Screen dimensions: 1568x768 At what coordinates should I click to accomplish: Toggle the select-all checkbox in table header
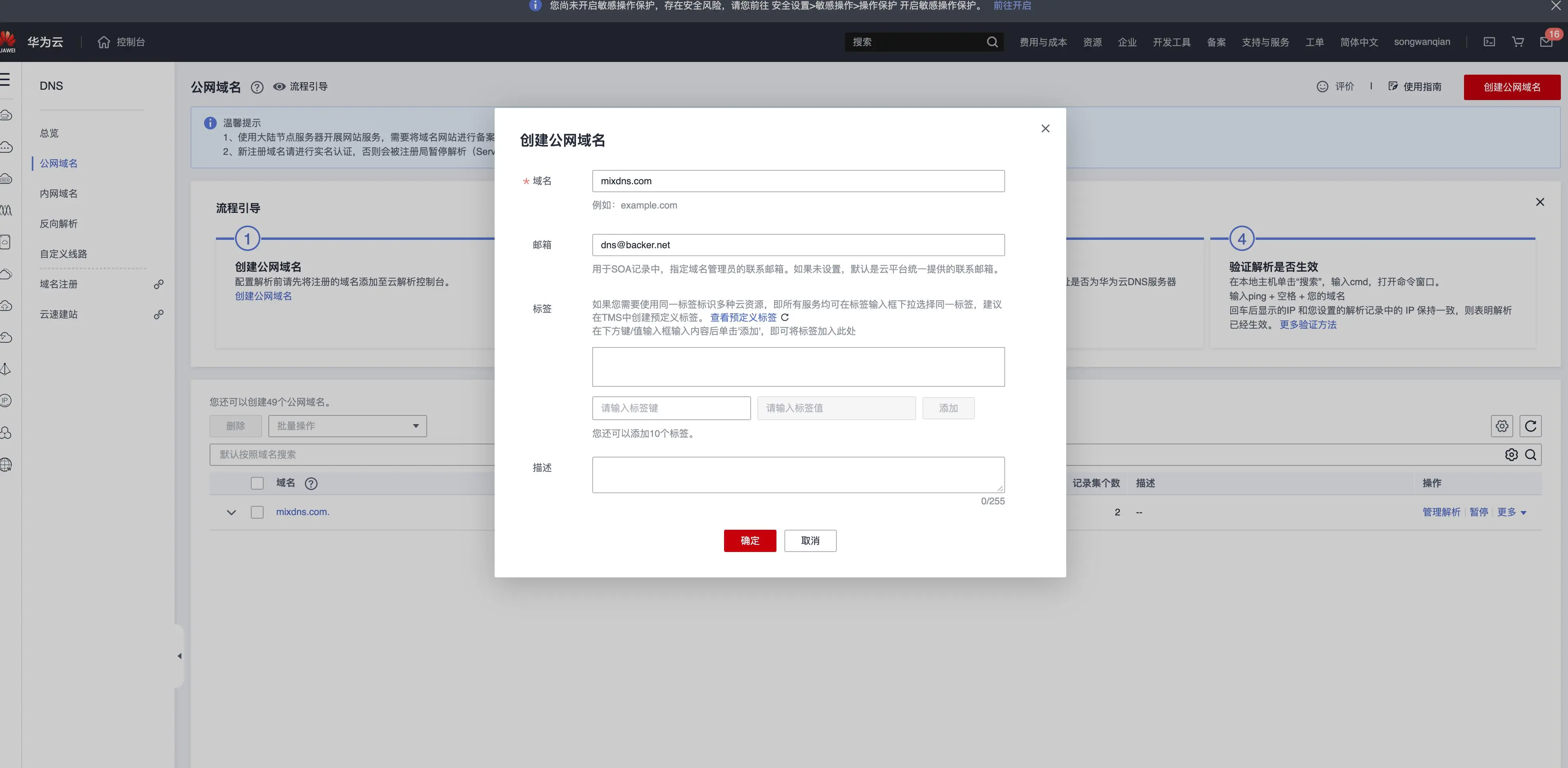tap(257, 483)
